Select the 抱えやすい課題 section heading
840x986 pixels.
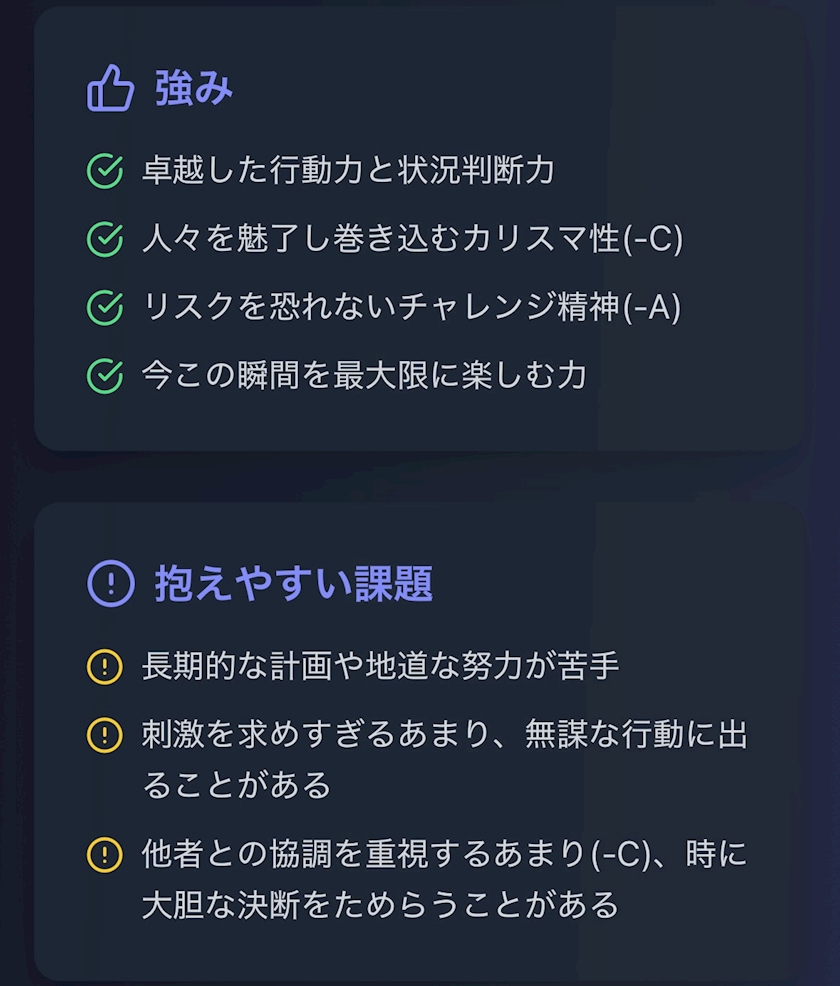coord(293,583)
